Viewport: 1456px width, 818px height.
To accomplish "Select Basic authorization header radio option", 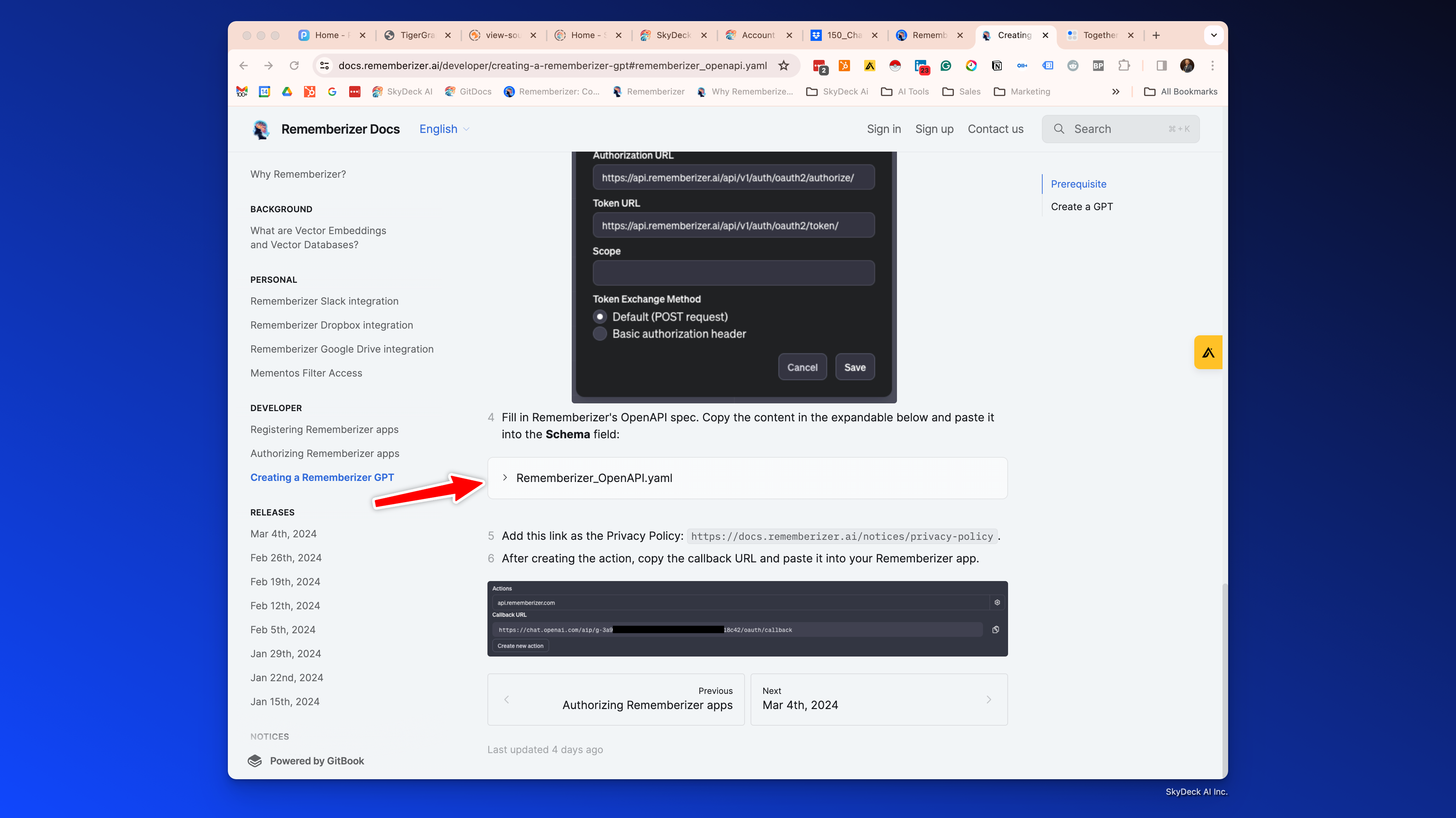I will coord(600,334).
